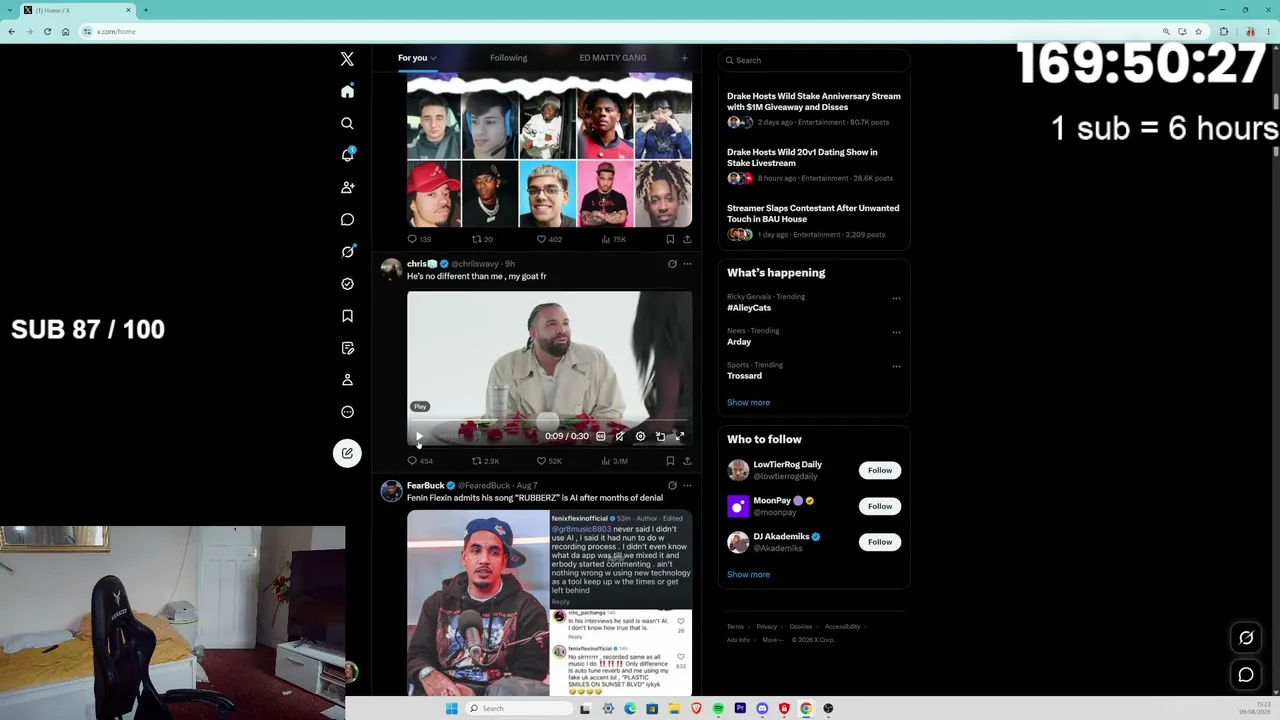The height and width of the screenshot is (720, 1280).
Task: Like the post with 402 likes
Action: 549,239
